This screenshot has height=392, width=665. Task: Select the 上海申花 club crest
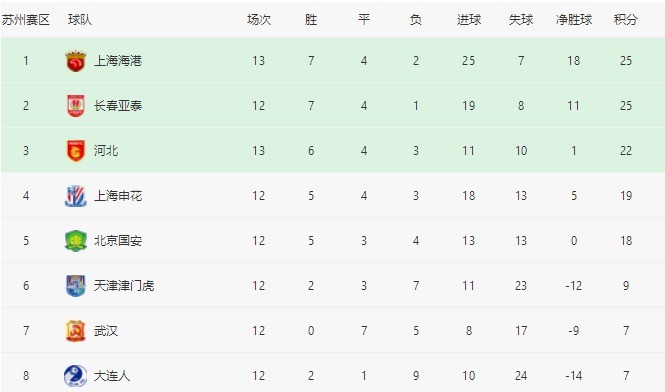[x=76, y=196]
